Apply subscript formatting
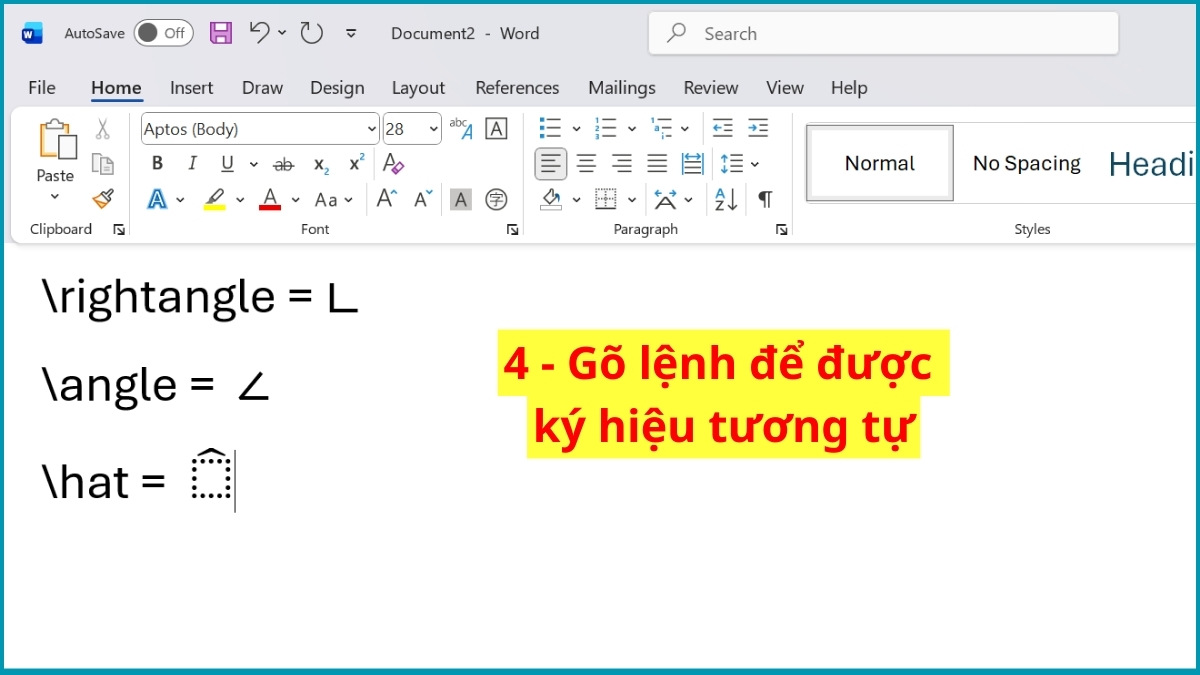This screenshot has width=1200, height=675. (320, 164)
